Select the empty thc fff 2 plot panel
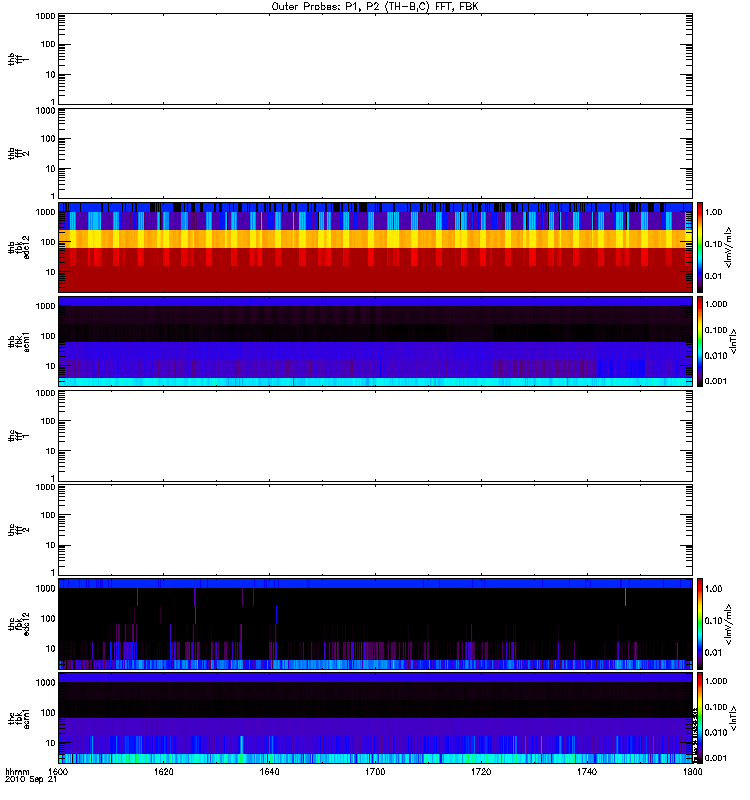The height and width of the screenshot is (800, 750). point(376,530)
